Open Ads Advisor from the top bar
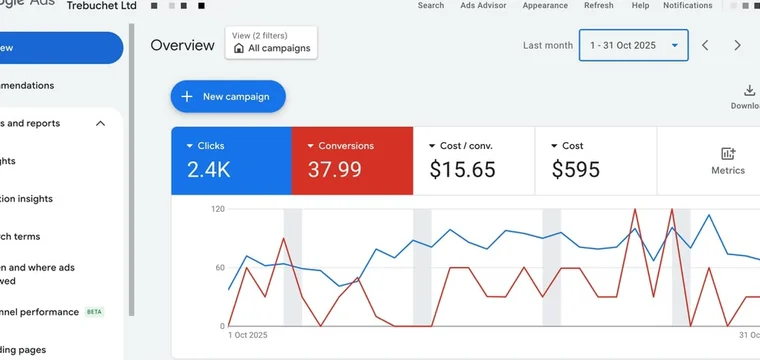This screenshot has width=760, height=360. pos(483,5)
